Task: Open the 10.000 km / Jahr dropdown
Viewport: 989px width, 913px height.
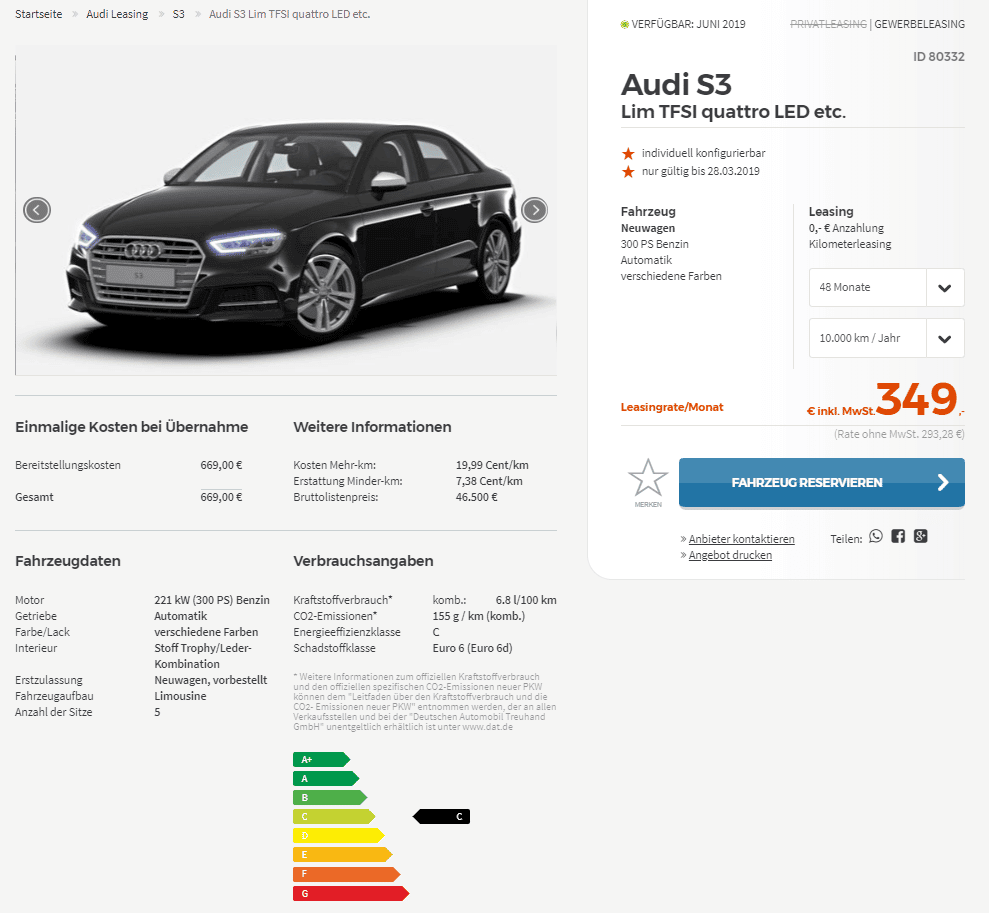Action: pyautogui.click(x=886, y=338)
